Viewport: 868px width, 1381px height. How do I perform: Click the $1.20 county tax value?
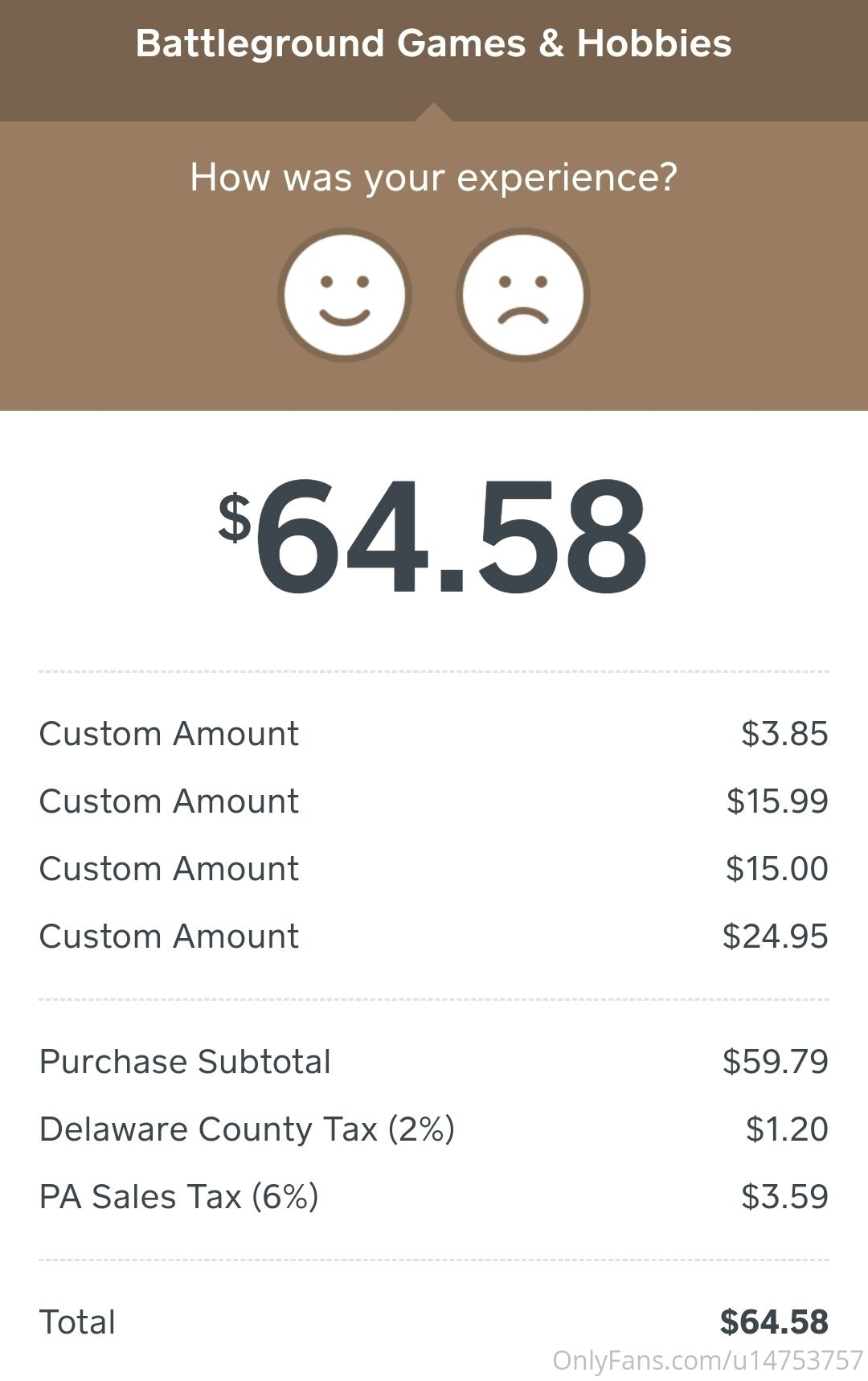pos(787,1129)
